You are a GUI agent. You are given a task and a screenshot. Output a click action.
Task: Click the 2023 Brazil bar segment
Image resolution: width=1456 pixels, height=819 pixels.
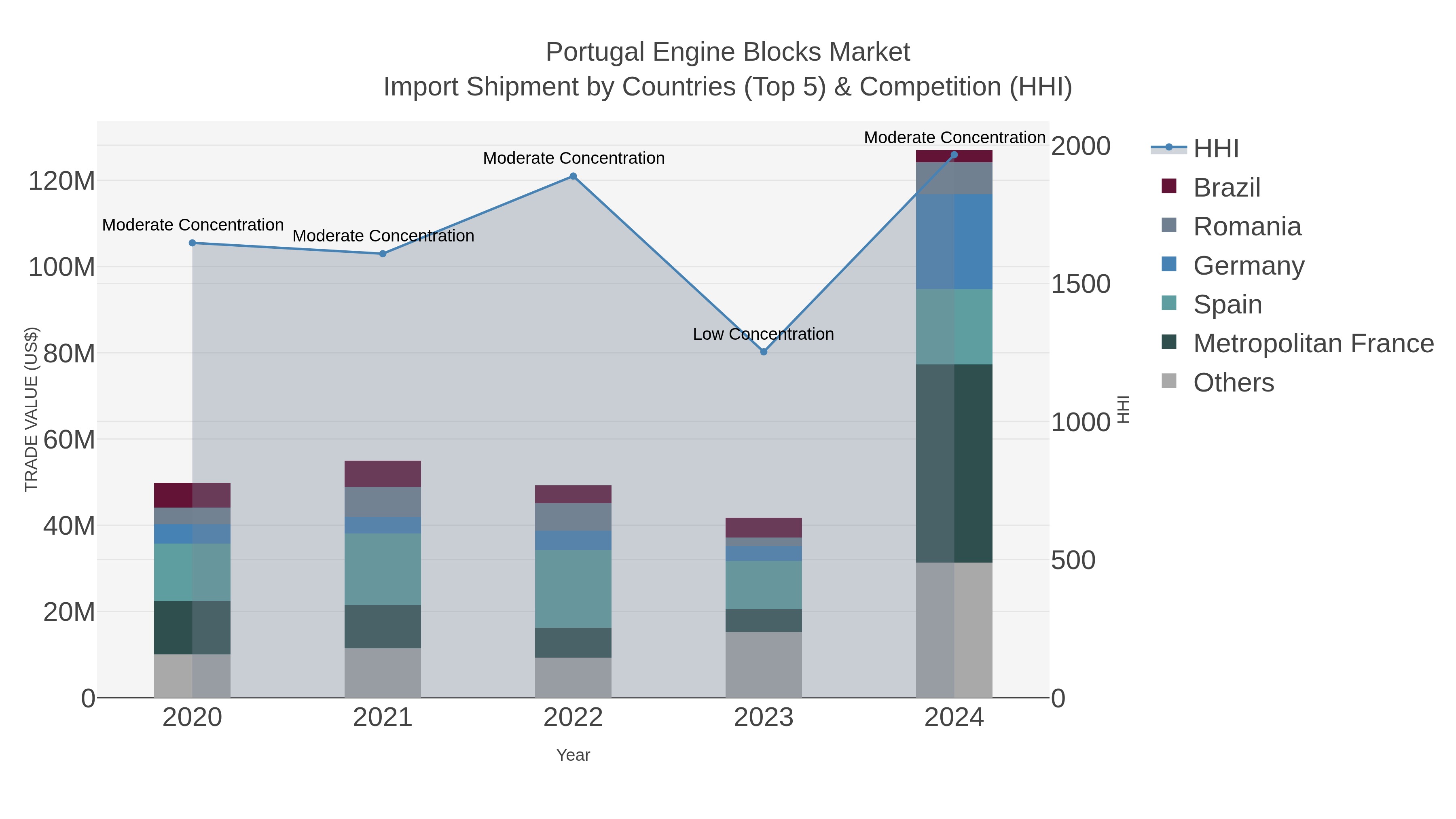[x=764, y=527]
